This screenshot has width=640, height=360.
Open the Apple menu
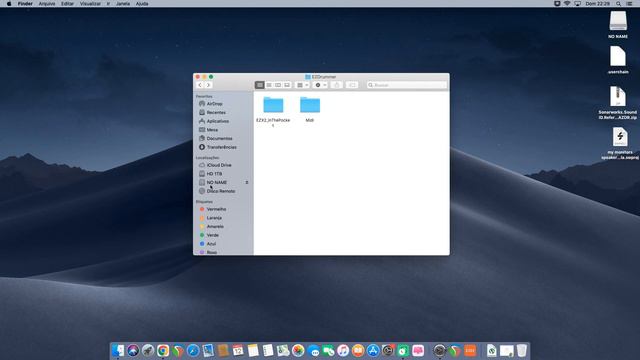[9, 4]
